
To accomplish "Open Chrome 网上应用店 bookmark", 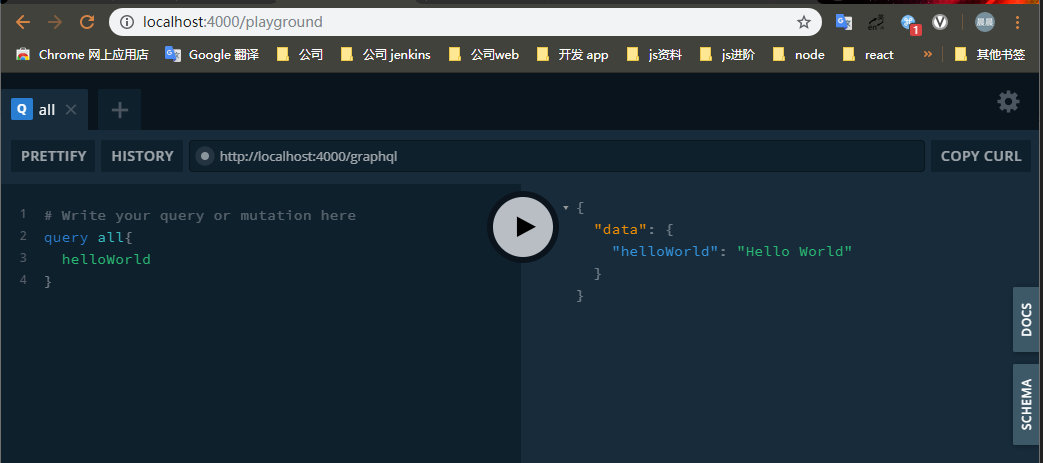I will coord(82,55).
